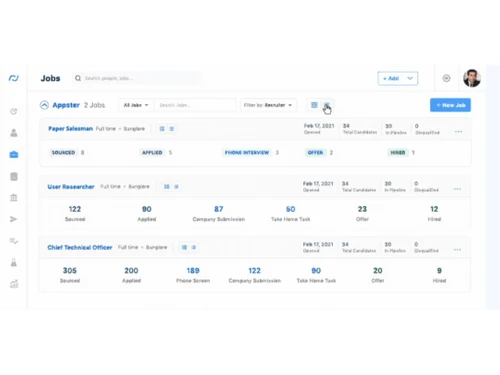
Task: Open the candidates person icon in the sidebar
Action: 14,133
